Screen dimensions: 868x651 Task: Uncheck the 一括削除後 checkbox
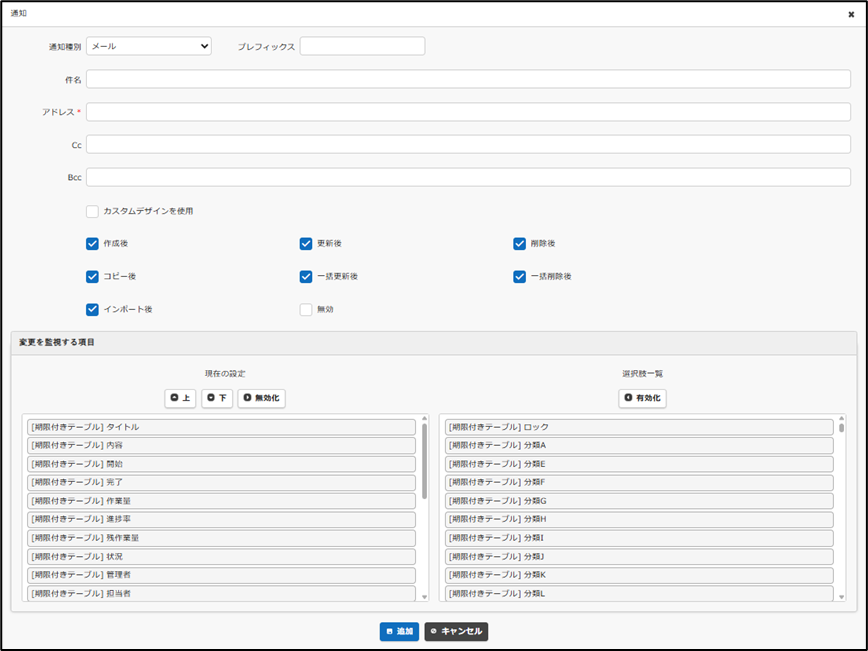click(x=520, y=276)
